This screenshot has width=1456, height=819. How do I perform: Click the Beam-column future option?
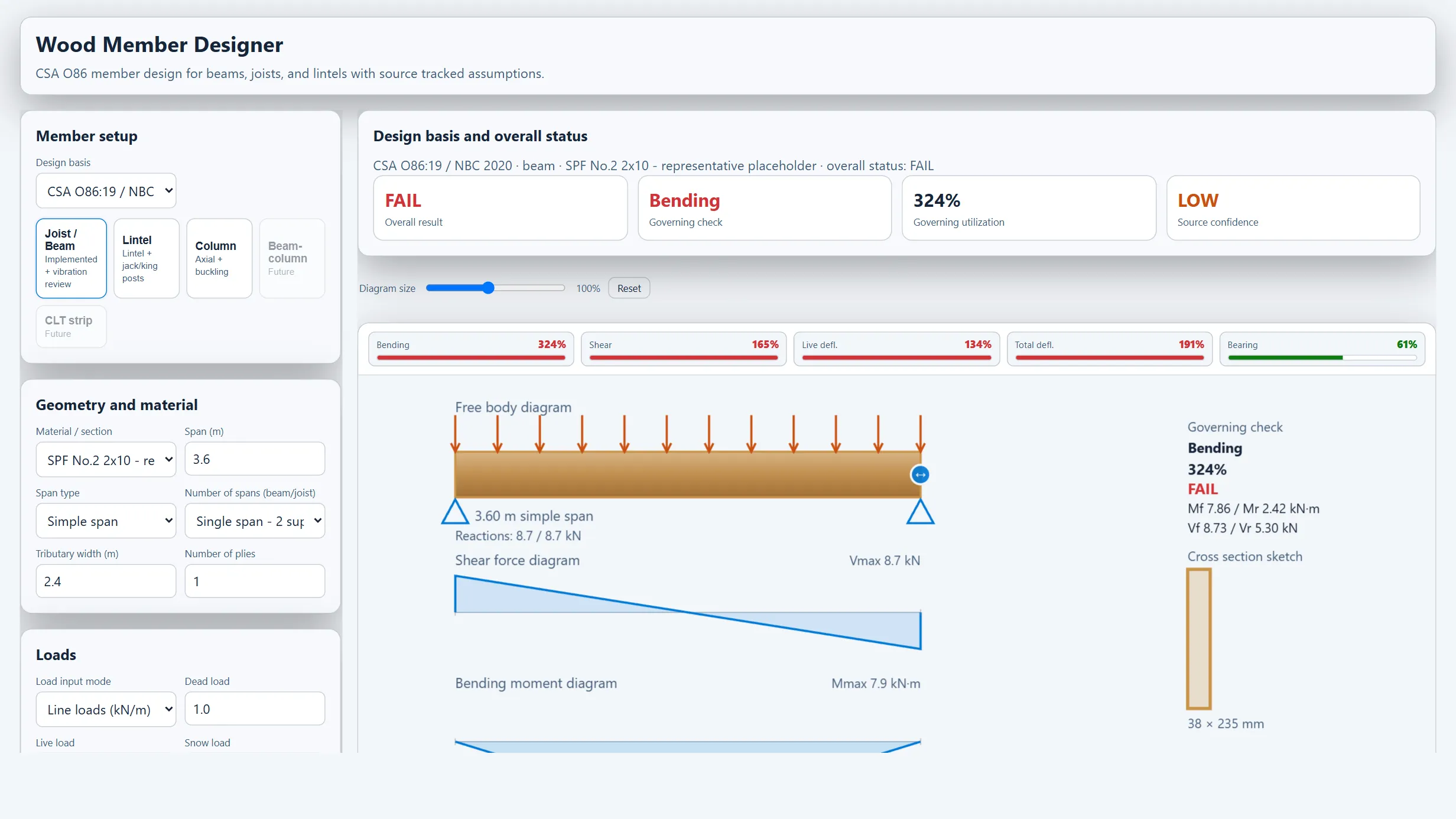click(x=292, y=258)
